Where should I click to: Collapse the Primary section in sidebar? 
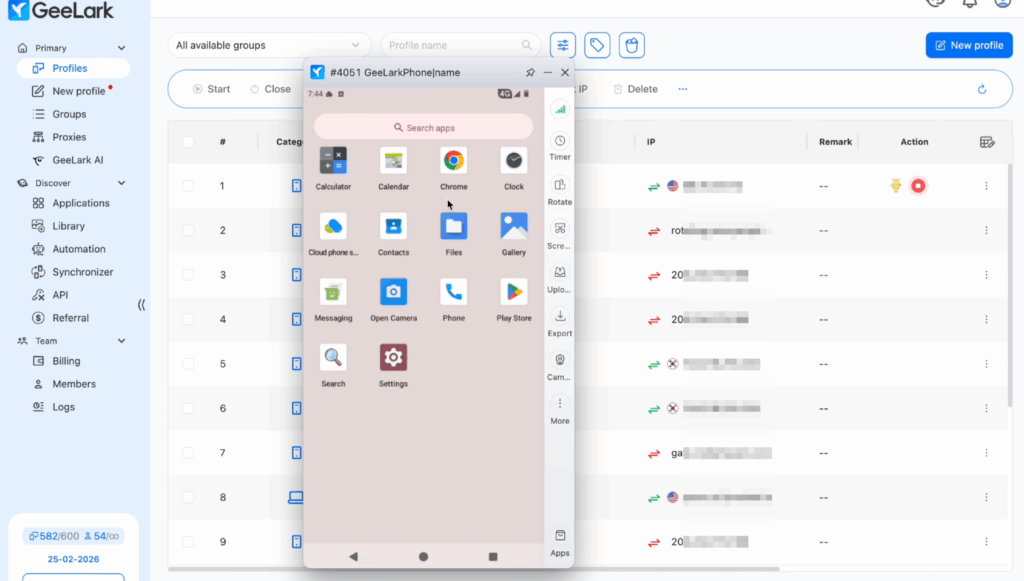122,48
